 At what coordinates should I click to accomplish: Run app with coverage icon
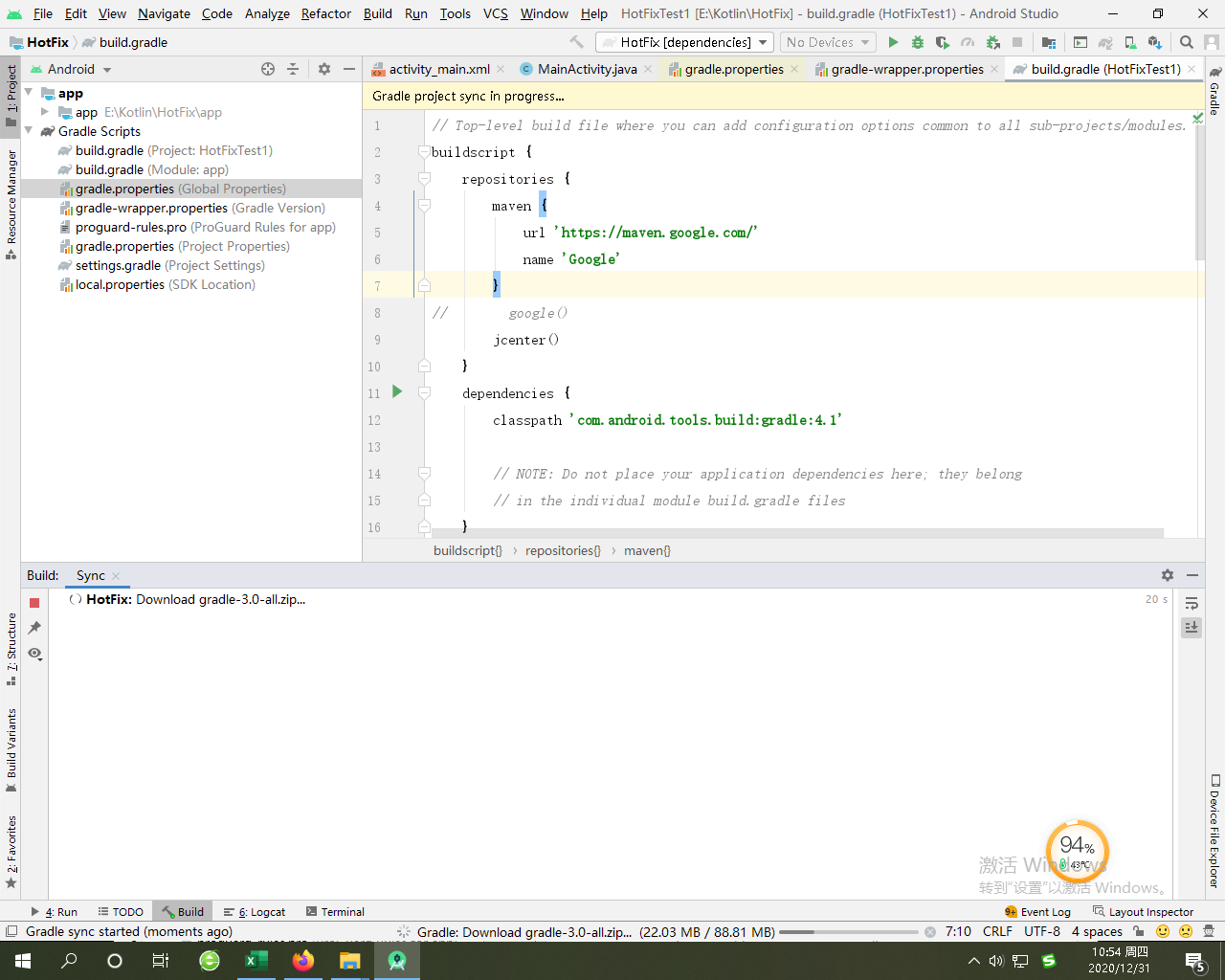coord(943,42)
